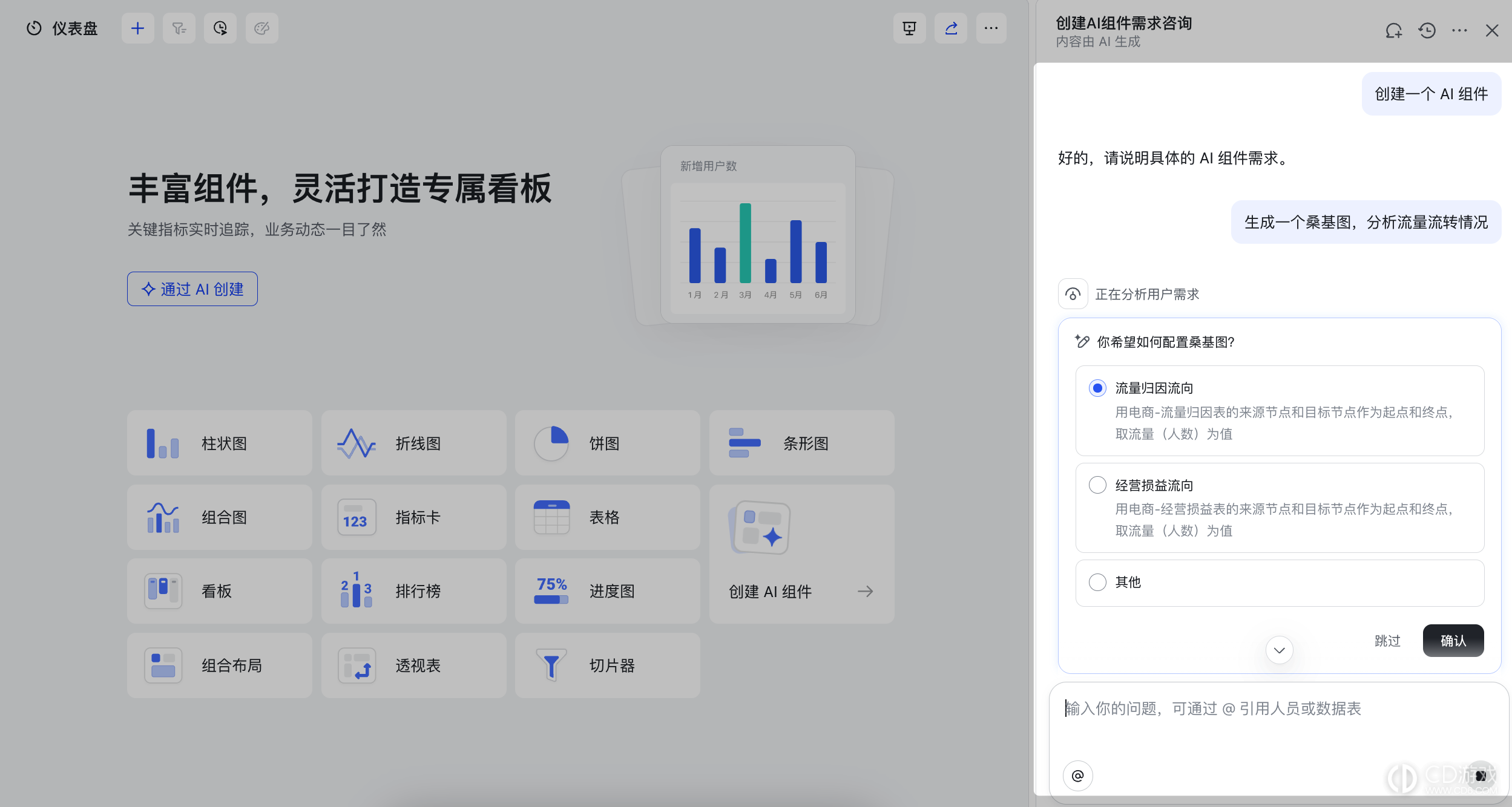Open the theme palette icon in the toolbar
1512x807 pixels.
coord(261,28)
